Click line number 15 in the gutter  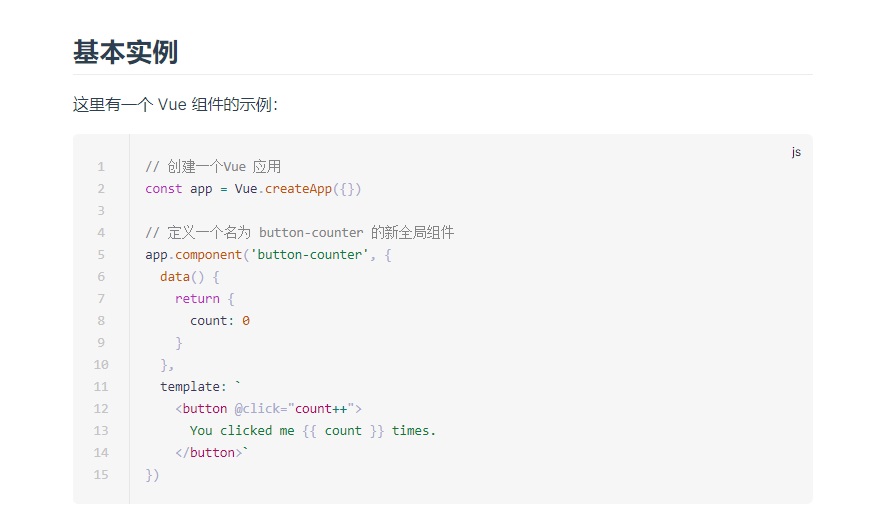click(100, 475)
